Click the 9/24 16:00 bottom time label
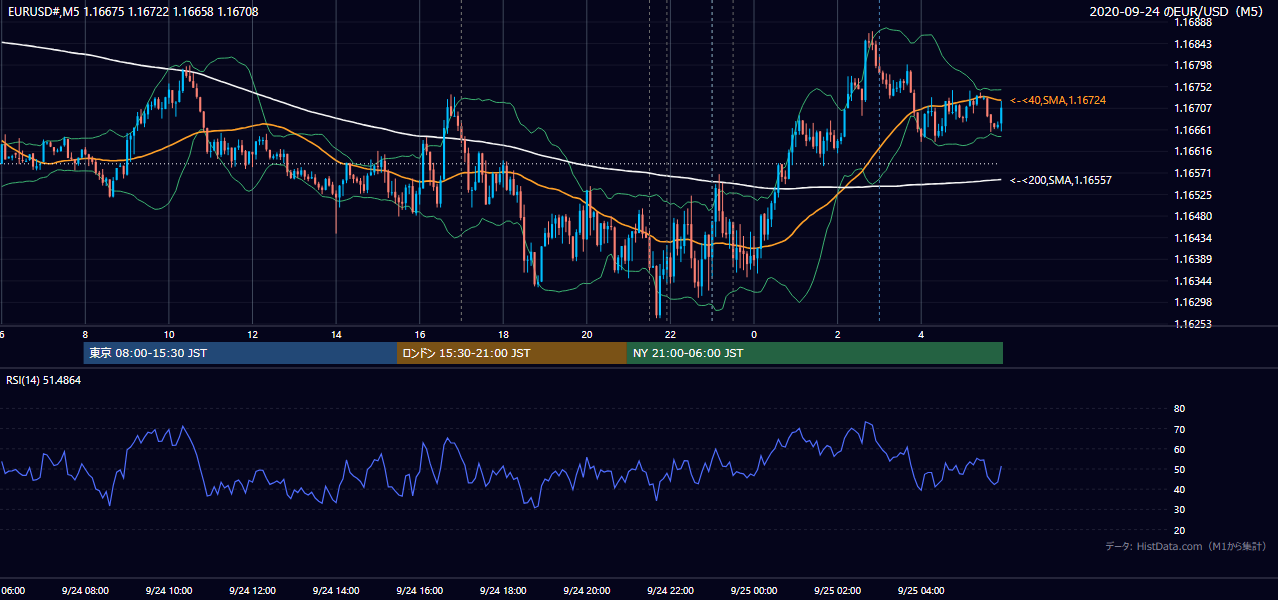The image size is (1278, 600). (419, 590)
